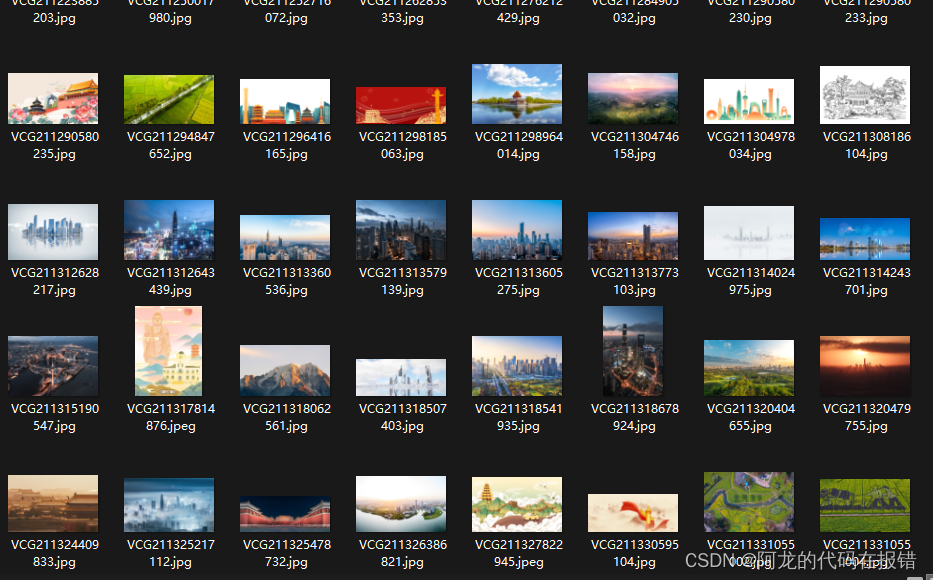This screenshot has width=933, height=580.
Task: Select the blue waterfront thumbnail VCG211314243701.jpg
Action: (x=865, y=239)
